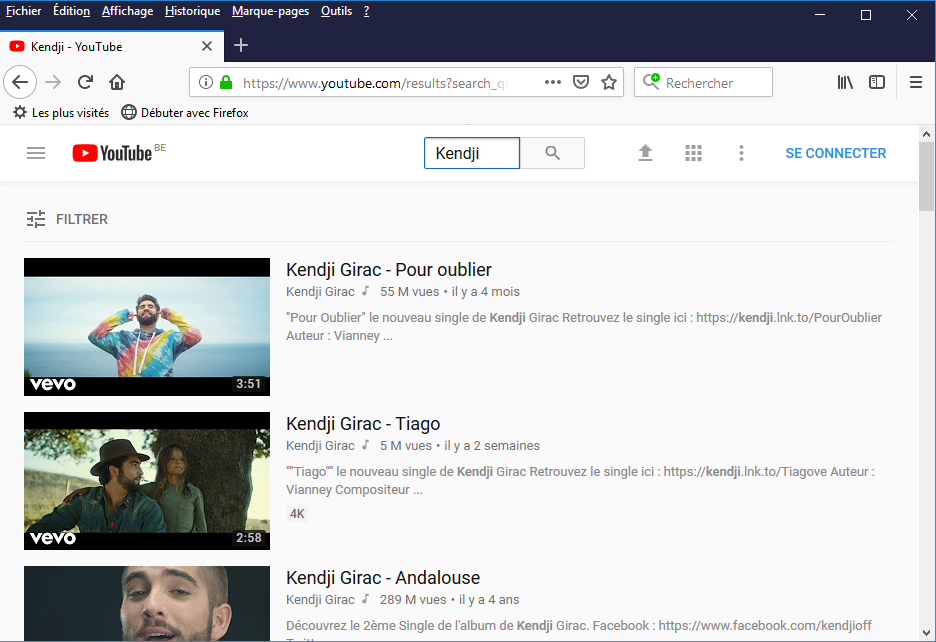The image size is (936, 642).
Task: Bookmark this page with the star icon
Action: coord(609,82)
